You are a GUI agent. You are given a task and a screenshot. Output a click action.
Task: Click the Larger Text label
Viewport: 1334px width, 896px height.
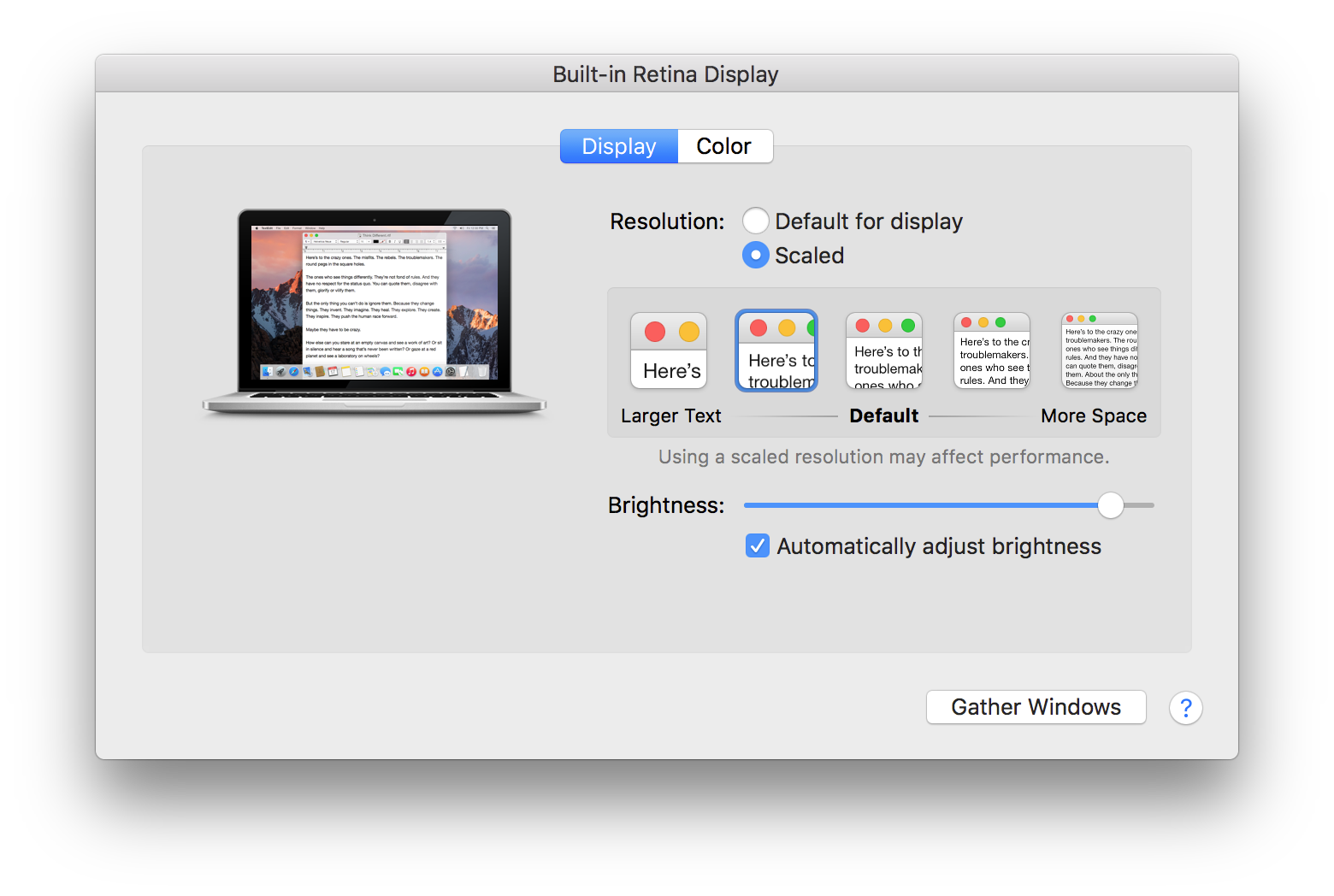[671, 416]
